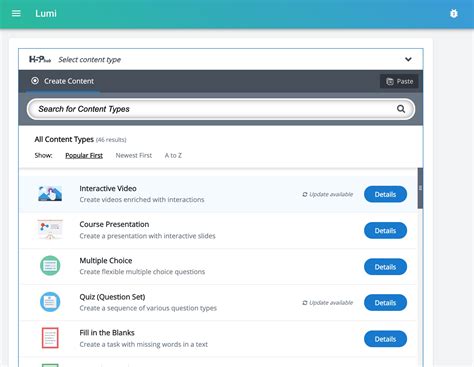Image resolution: width=474 pixels, height=367 pixels.
Task: Click Update available for Interactive Video
Action: coord(328,194)
